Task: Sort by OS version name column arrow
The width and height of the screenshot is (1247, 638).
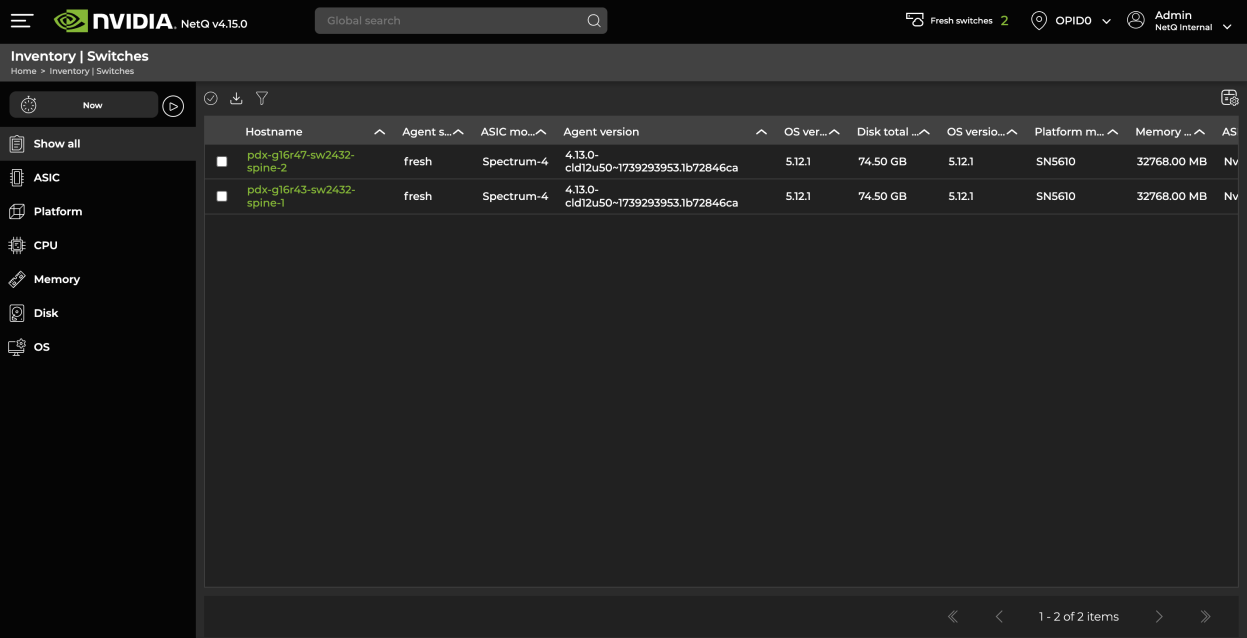Action: pos(834,132)
